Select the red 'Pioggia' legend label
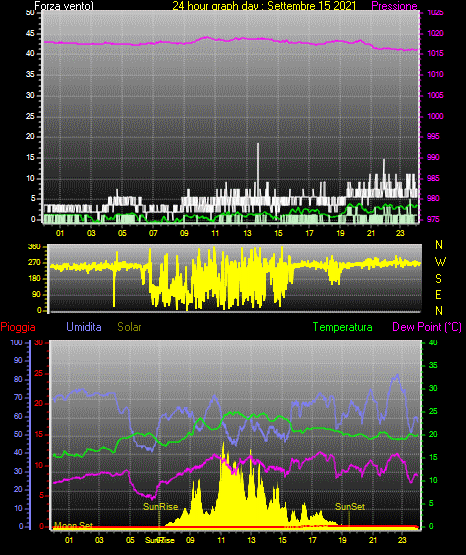The image size is (466, 555). [18, 327]
